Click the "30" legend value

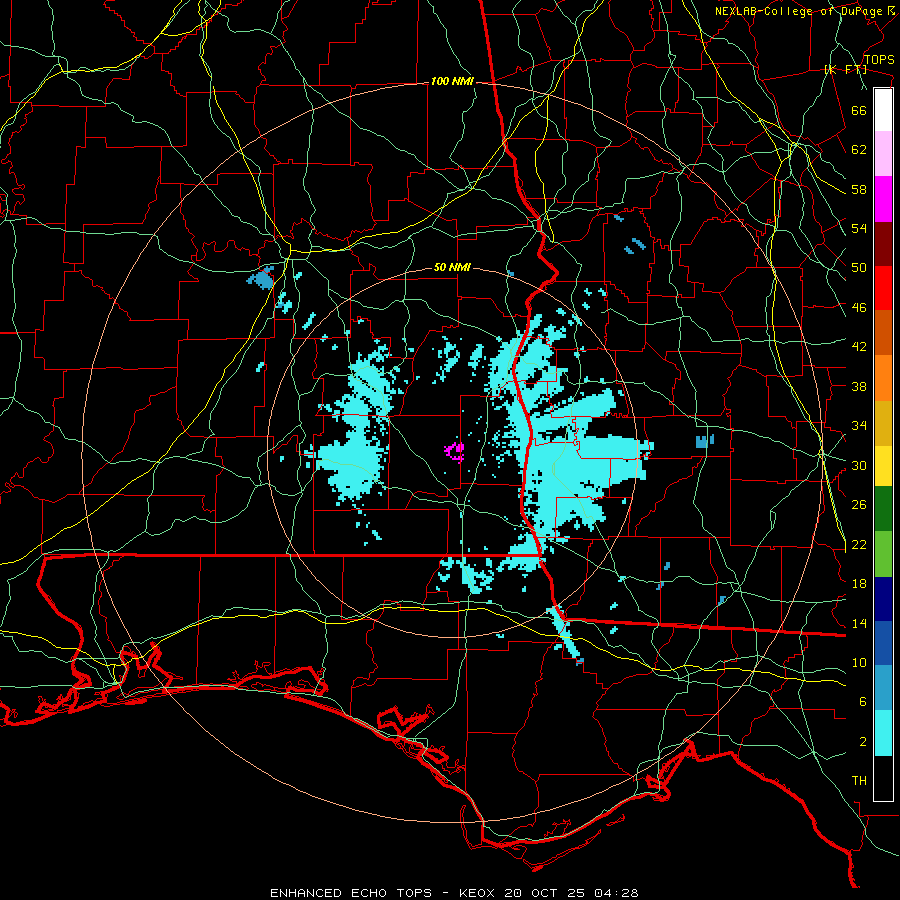[x=859, y=465]
